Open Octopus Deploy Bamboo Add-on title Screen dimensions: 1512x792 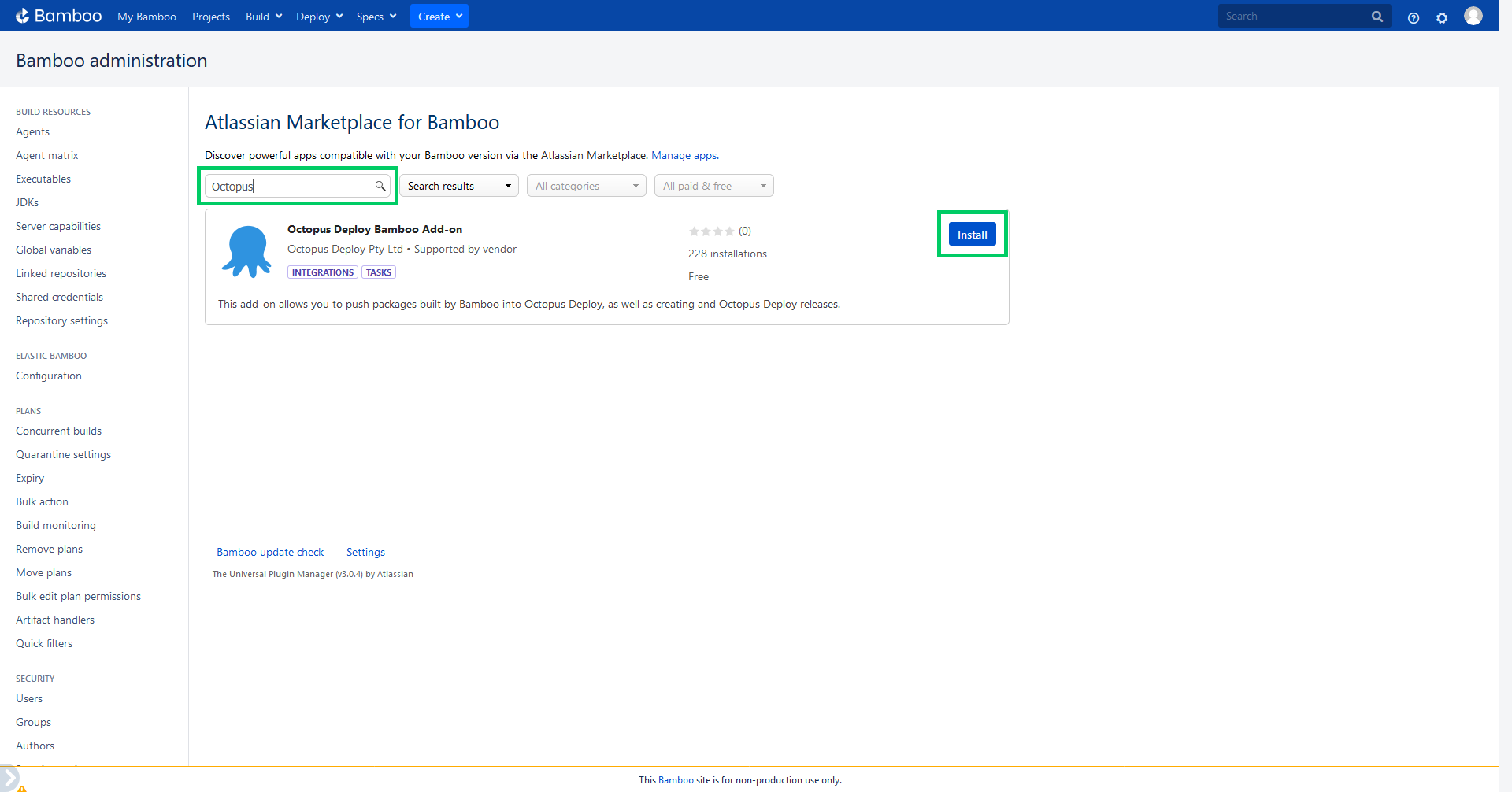coord(375,229)
